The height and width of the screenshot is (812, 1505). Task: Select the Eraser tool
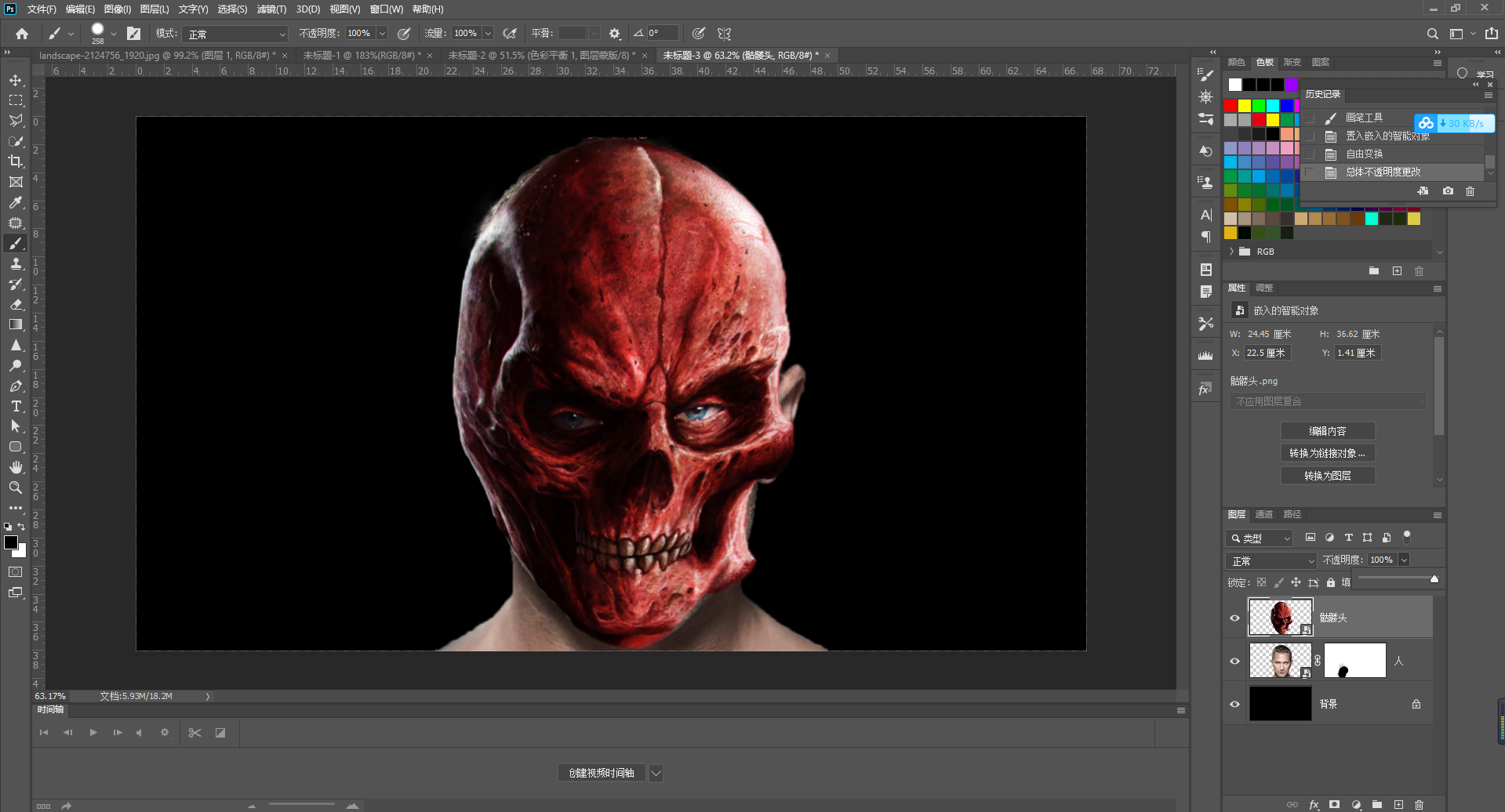click(x=16, y=304)
